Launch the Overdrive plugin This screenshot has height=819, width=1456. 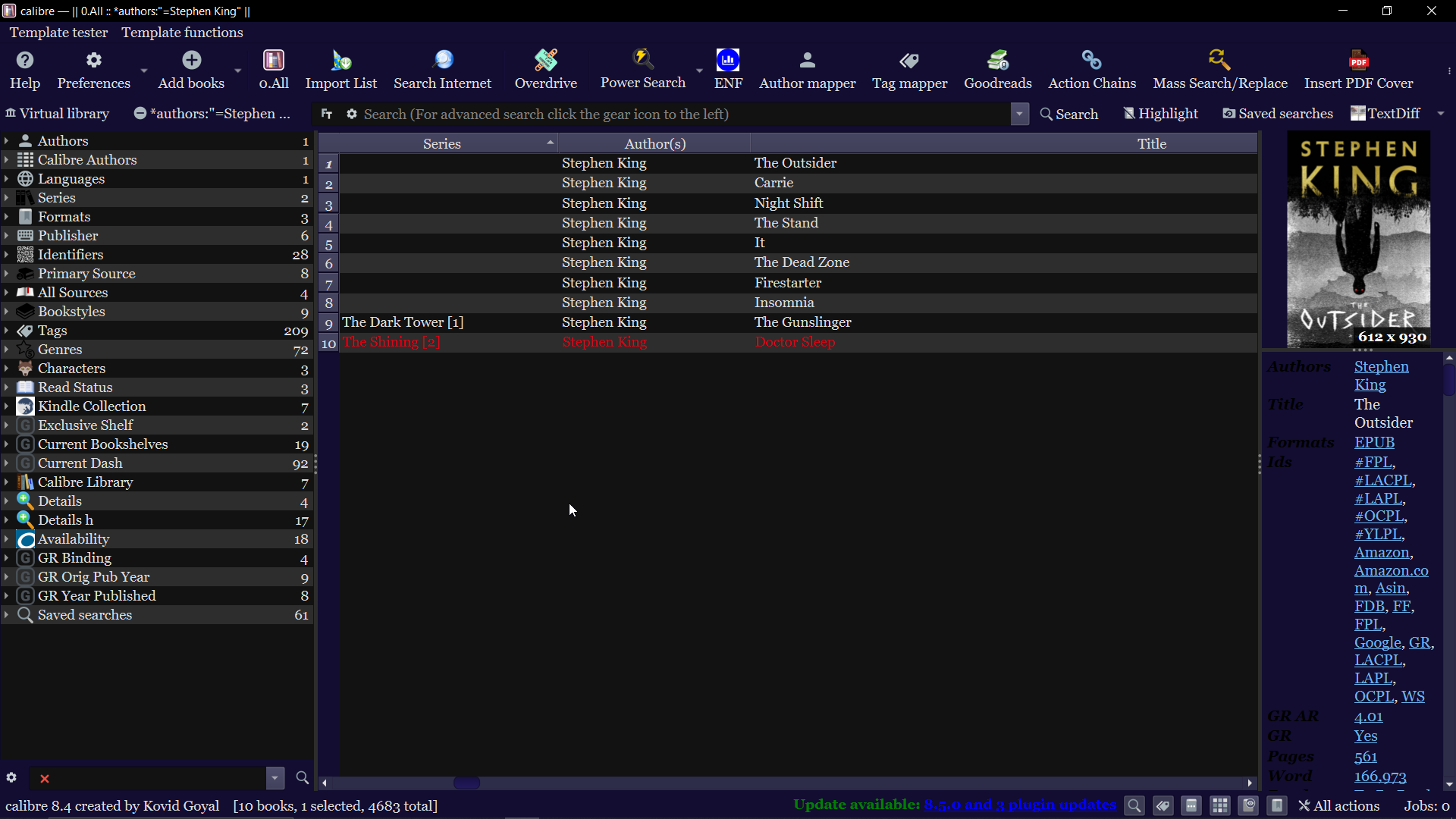click(545, 68)
